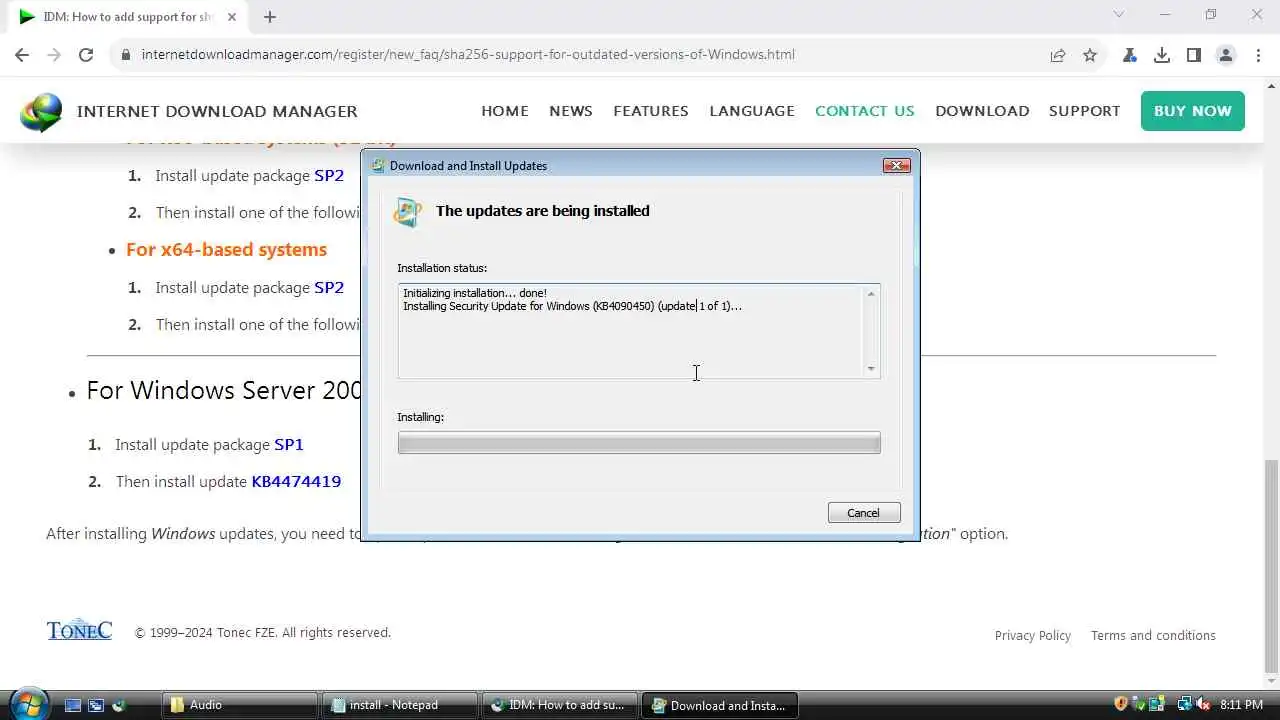The image size is (1280, 720).
Task: Click the taskbar clock showing 8:11 PM
Action: [x=1240, y=704]
